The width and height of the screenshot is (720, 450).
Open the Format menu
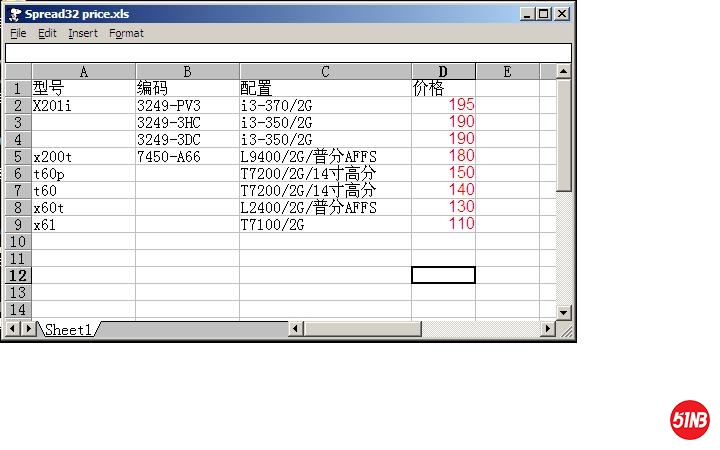(x=126, y=33)
